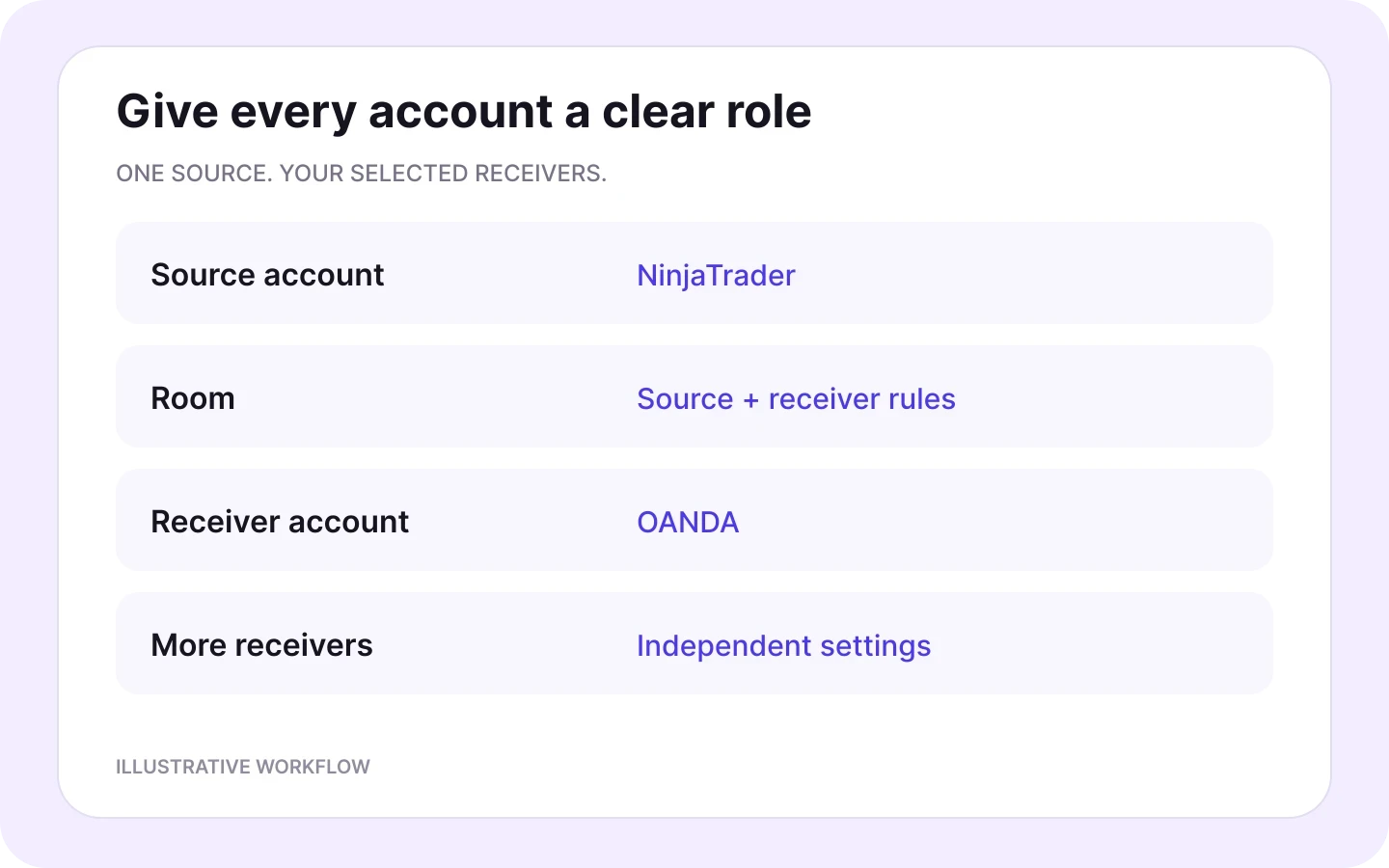Select the OANDA receiver value
Screen dimensions: 1389x868
688,522
